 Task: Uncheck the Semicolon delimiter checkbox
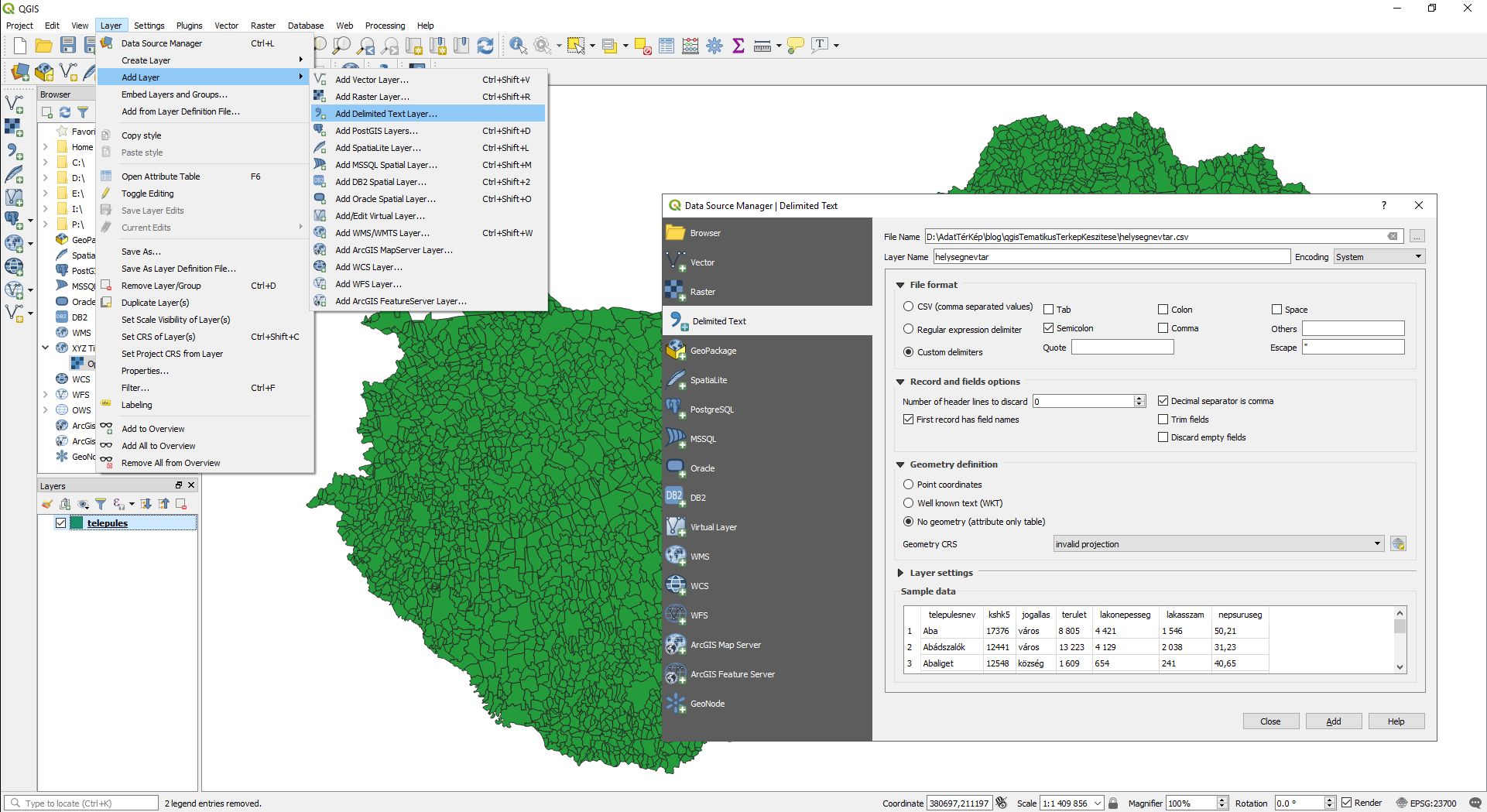click(x=1049, y=328)
